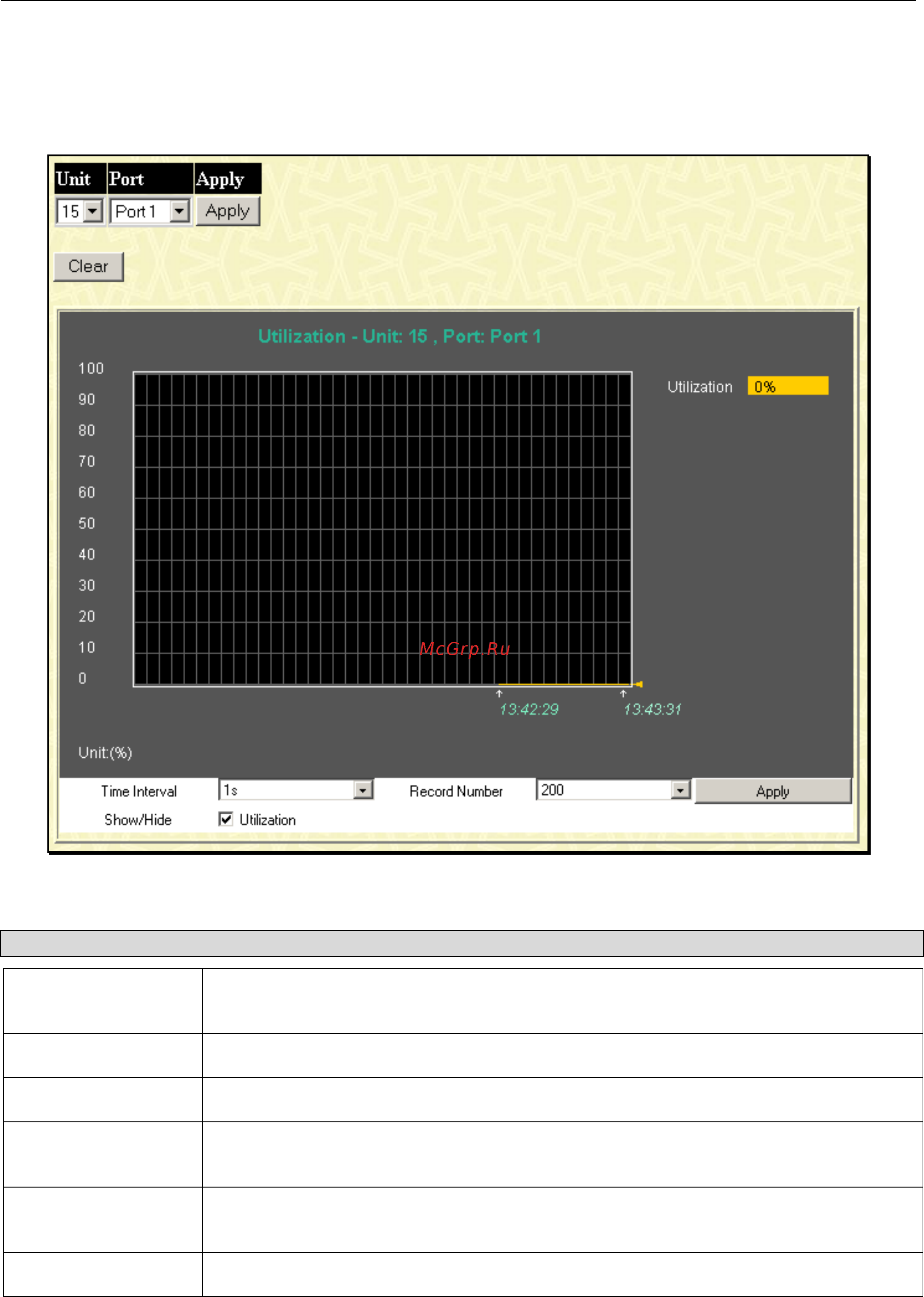Expand the Time Interval dropdown set to 1s
This screenshot has width=924, height=1297.
[296, 790]
